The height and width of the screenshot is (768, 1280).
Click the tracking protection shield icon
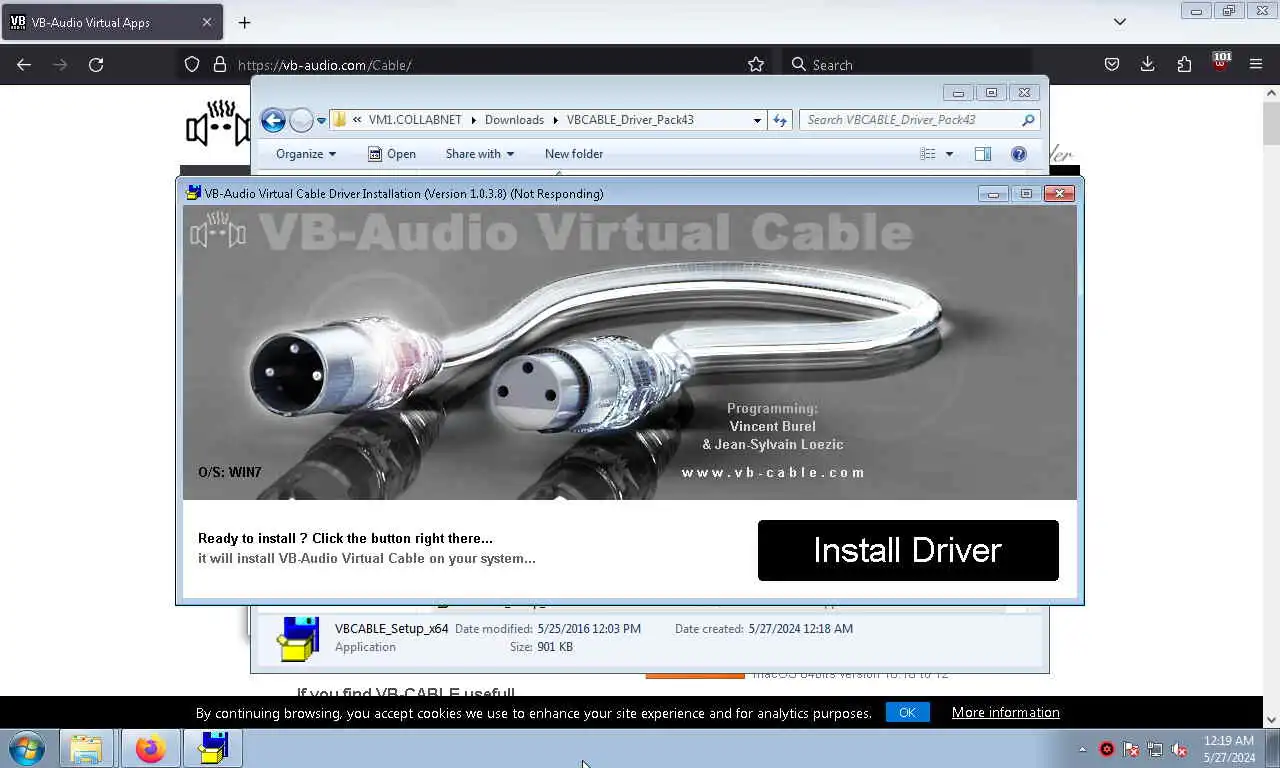coord(192,64)
